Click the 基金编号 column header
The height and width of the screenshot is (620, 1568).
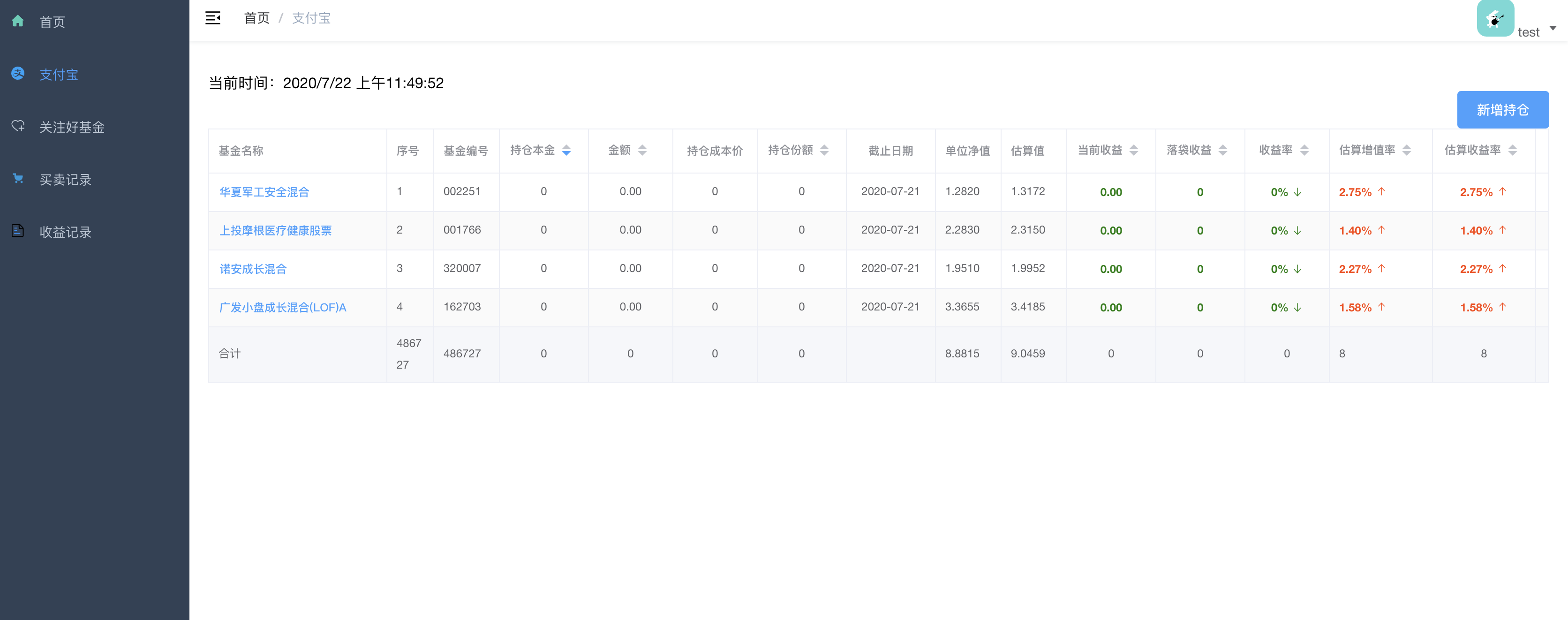click(x=466, y=151)
